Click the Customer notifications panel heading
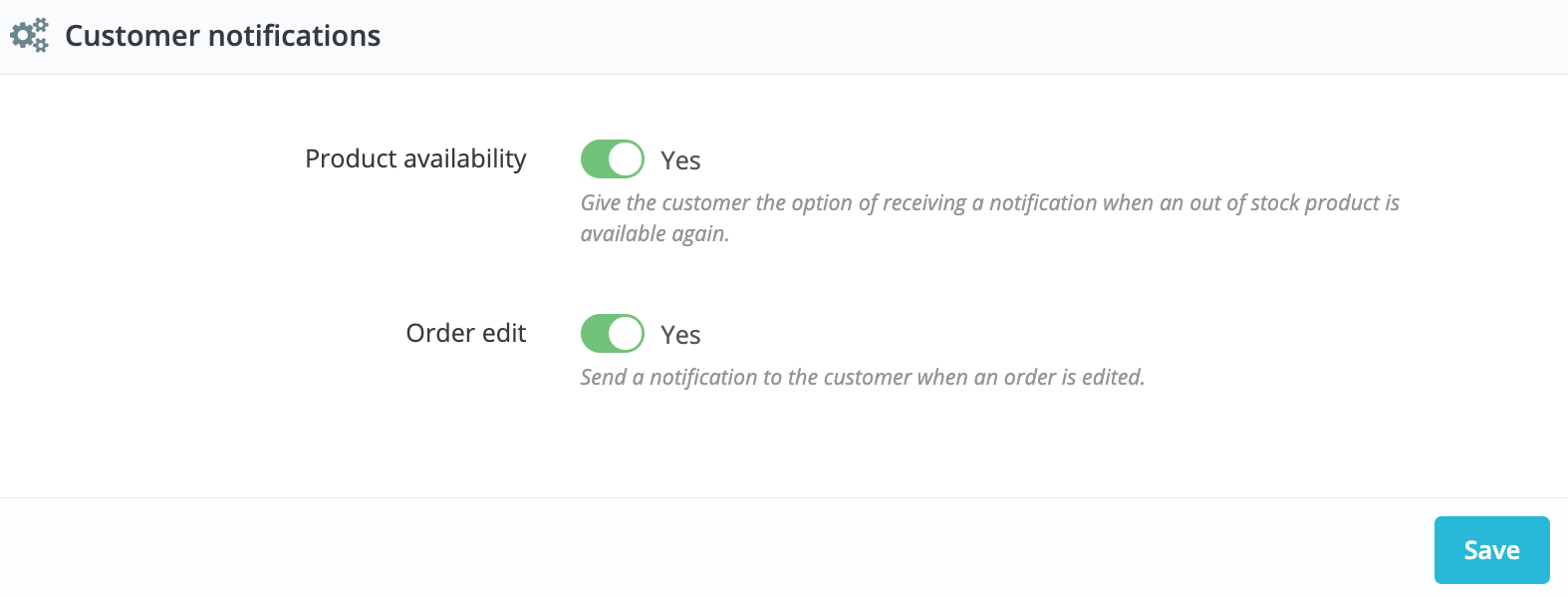 [x=222, y=36]
